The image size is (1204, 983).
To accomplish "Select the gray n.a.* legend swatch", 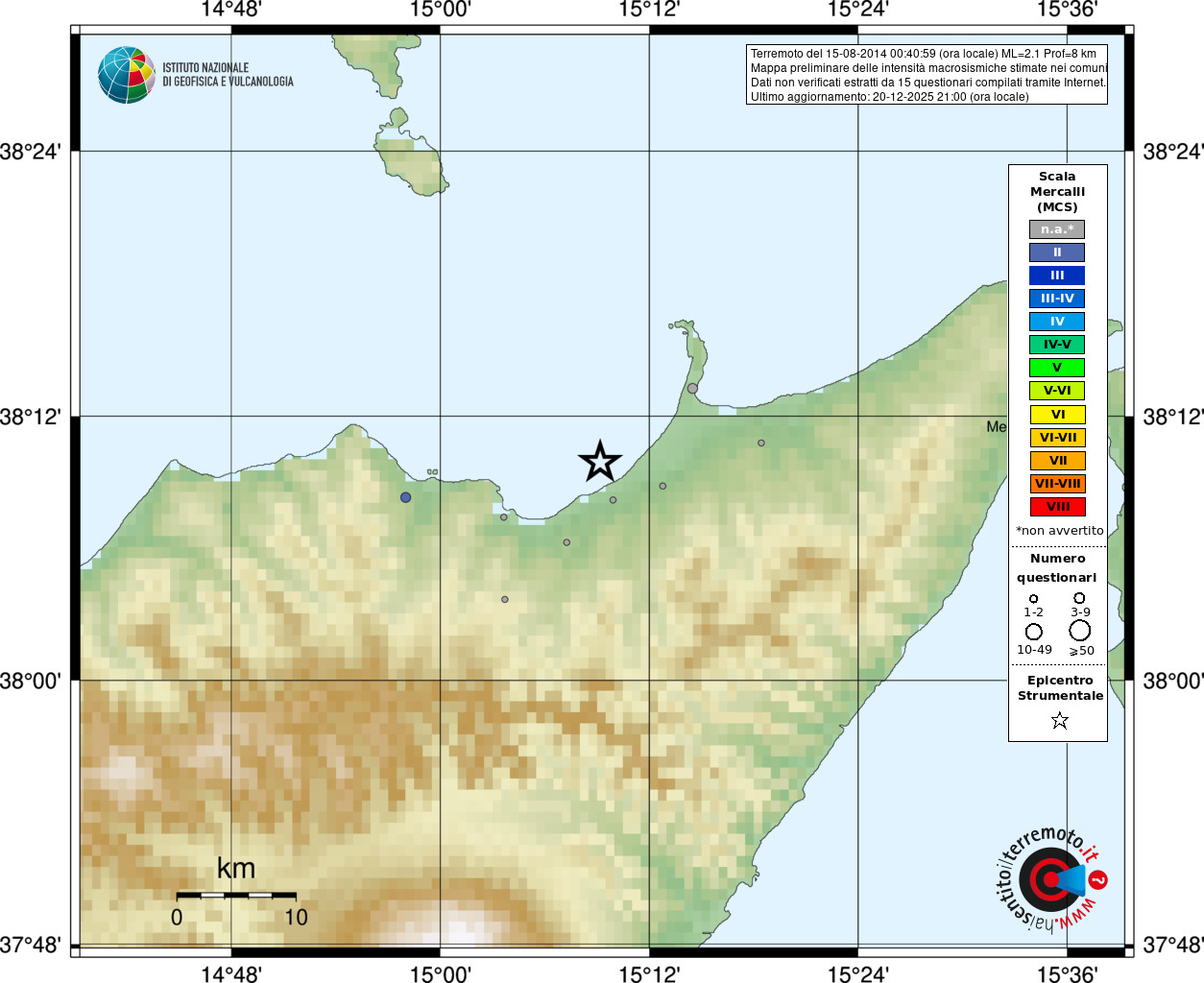I will (x=1057, y=229).
